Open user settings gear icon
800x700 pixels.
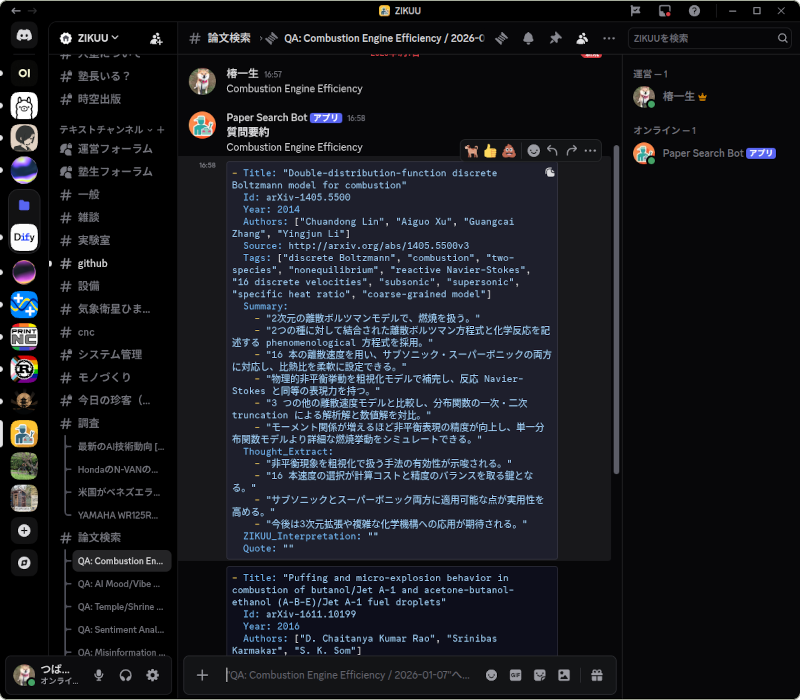click(153, 675)
